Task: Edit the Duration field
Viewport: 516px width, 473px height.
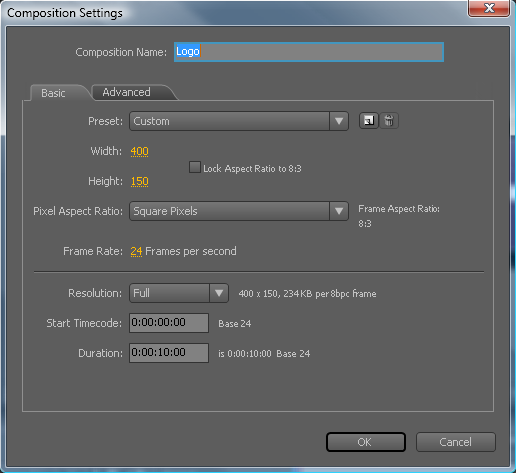Action: click(169, 353)
